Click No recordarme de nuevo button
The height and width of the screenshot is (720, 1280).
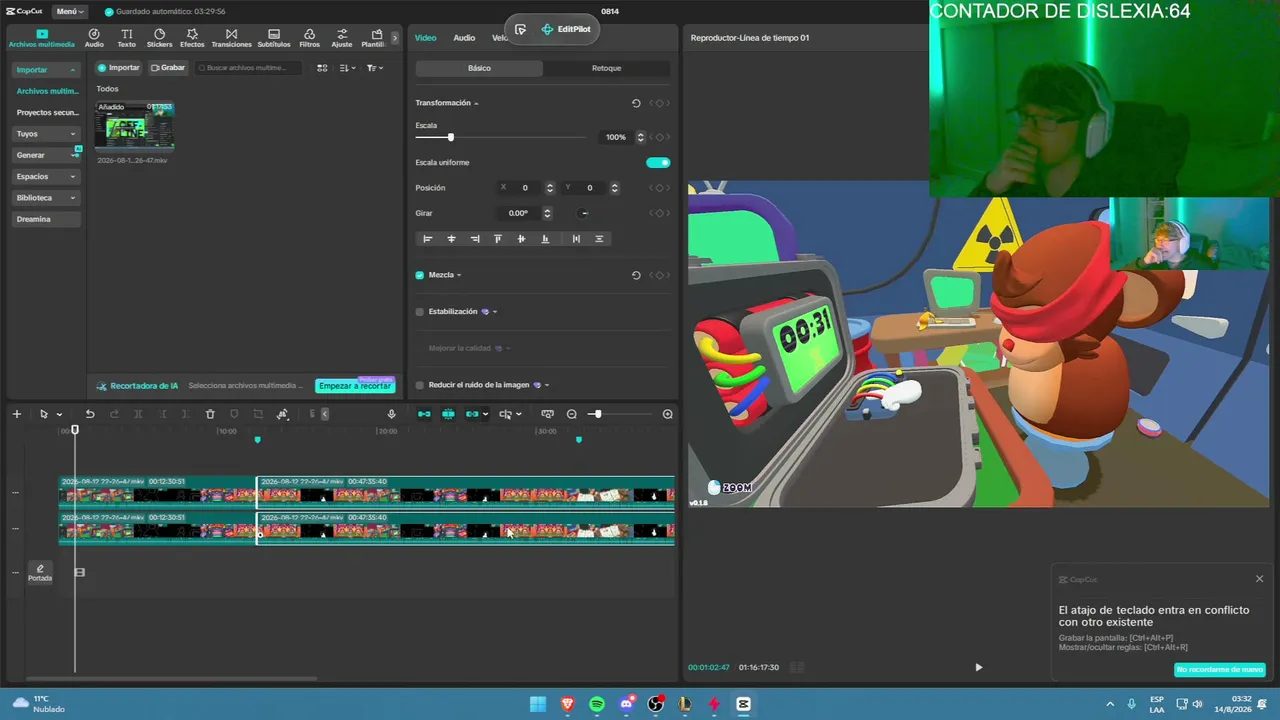[x=1220, y=670]
